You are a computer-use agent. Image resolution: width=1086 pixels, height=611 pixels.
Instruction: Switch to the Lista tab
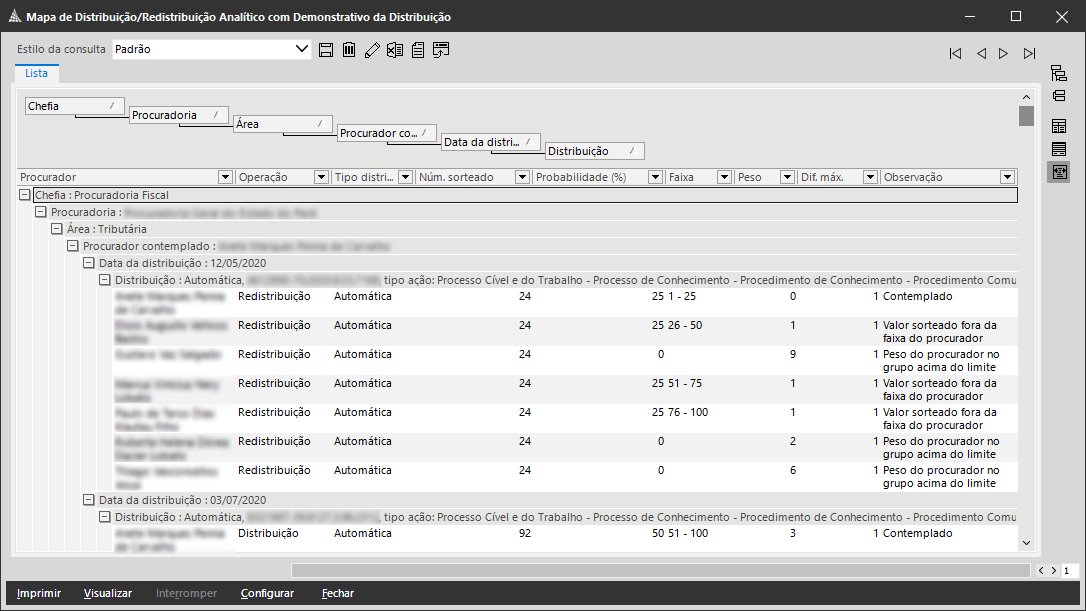click(x=36, y=74)
